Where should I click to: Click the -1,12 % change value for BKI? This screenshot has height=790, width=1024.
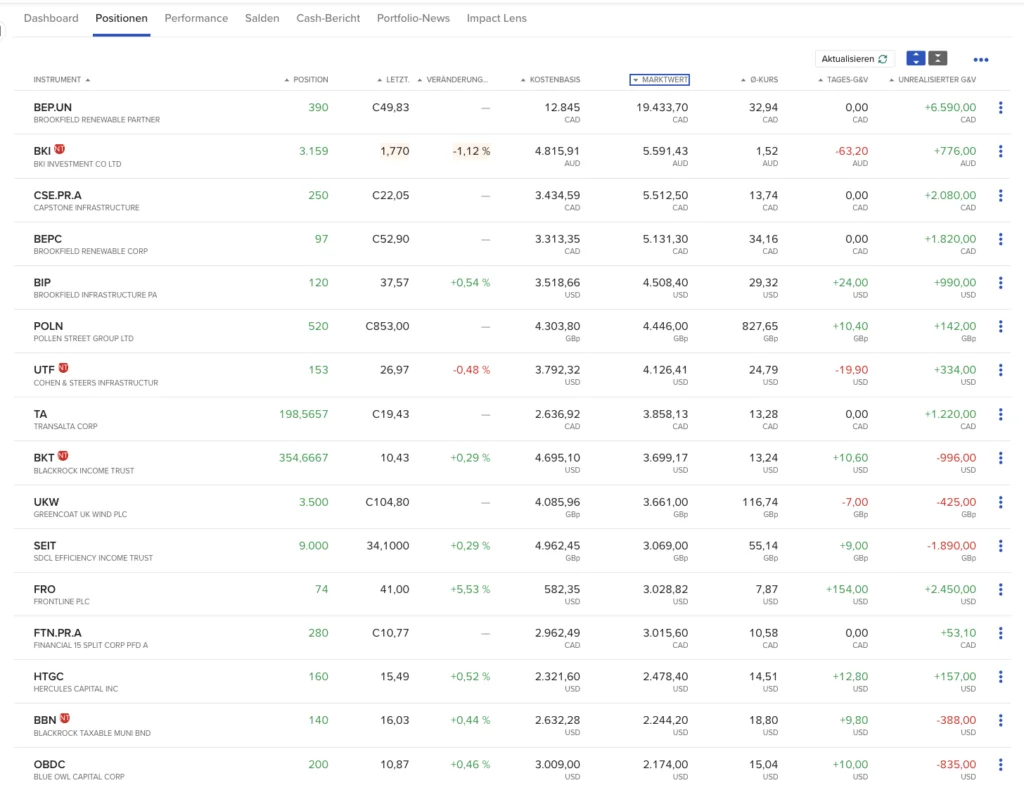pyautogui.click(x=471, y=151)
